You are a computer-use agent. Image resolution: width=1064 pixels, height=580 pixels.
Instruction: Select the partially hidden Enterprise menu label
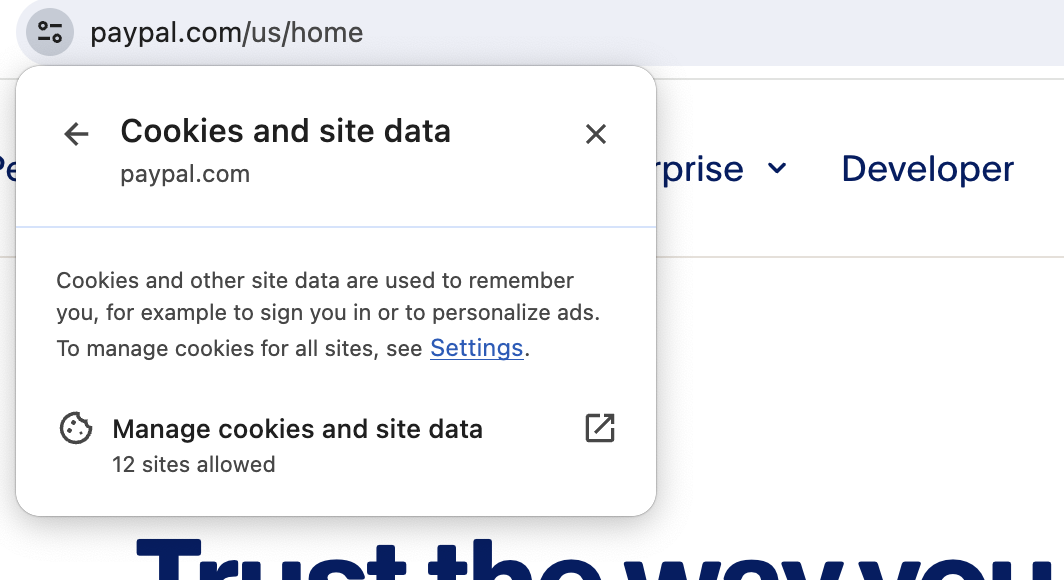(x=700, y=169)
